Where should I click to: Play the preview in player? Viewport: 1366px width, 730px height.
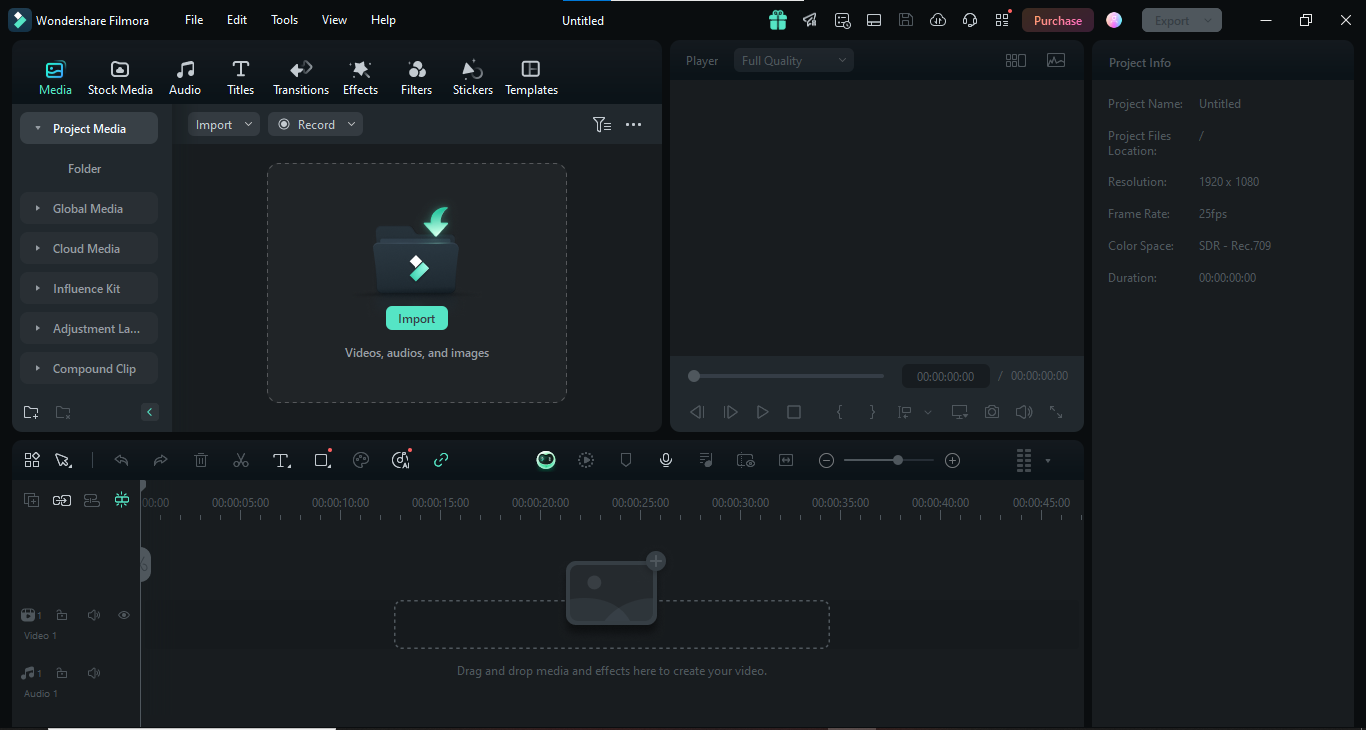click(762, 412)
